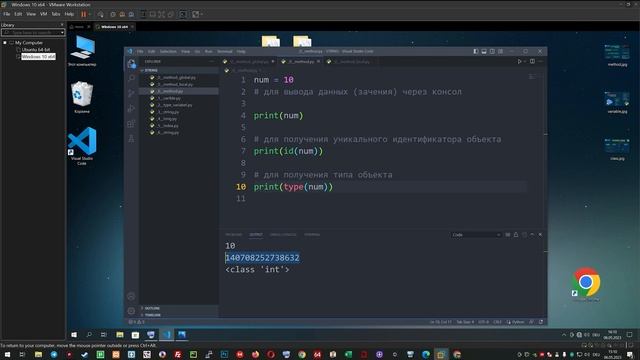Click highlighted id output 140708252738632
The image size is (640, 360).
pos(262,258)
